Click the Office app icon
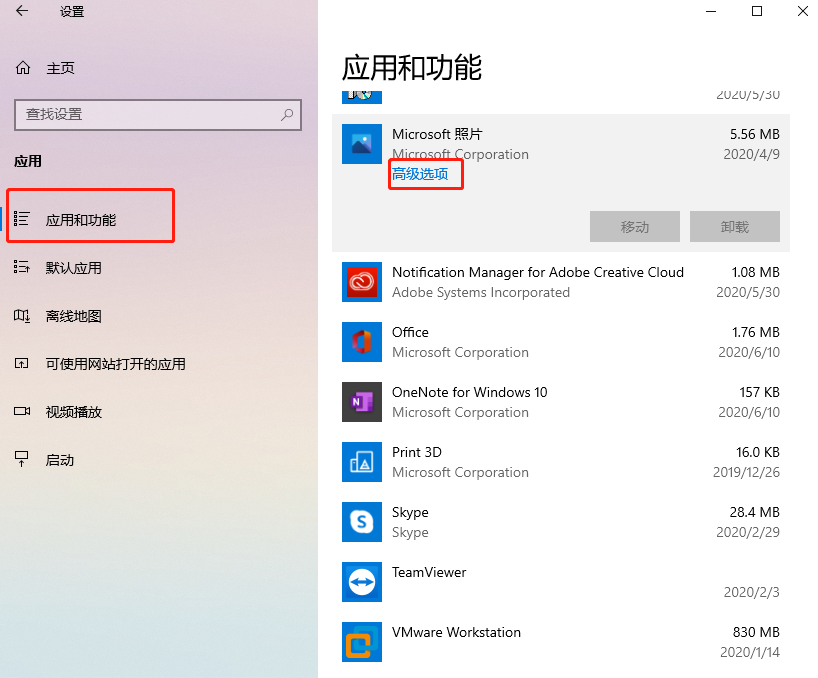Screen dimensions: 818x678 point(362,342)
